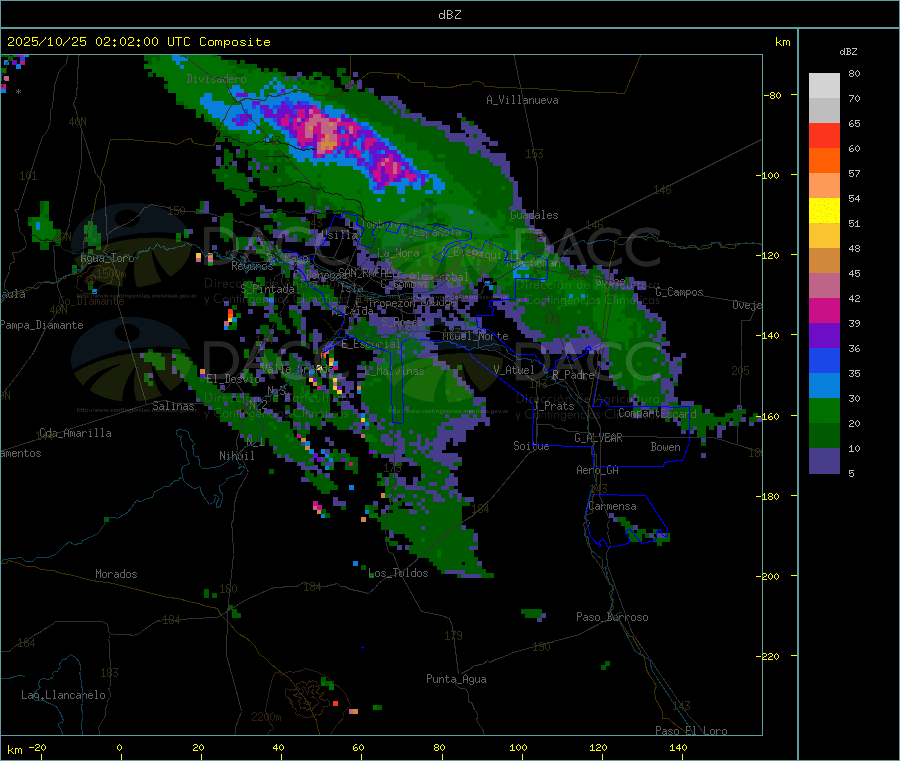Viewport: 900px width, 761px height.
Task: Click the V_Atuel location label
Action: (514, 370)
